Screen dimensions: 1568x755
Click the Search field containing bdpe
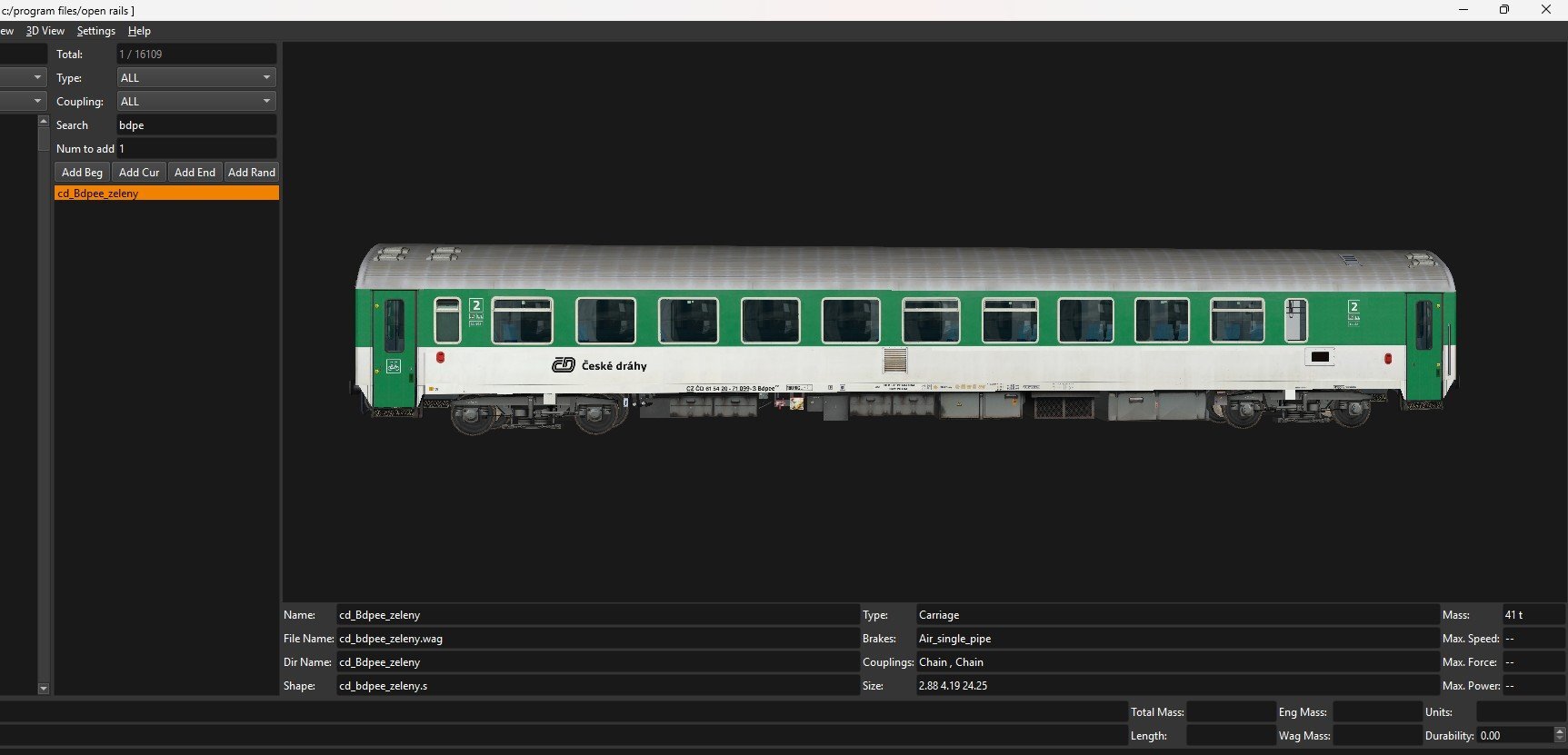[196, 125]
